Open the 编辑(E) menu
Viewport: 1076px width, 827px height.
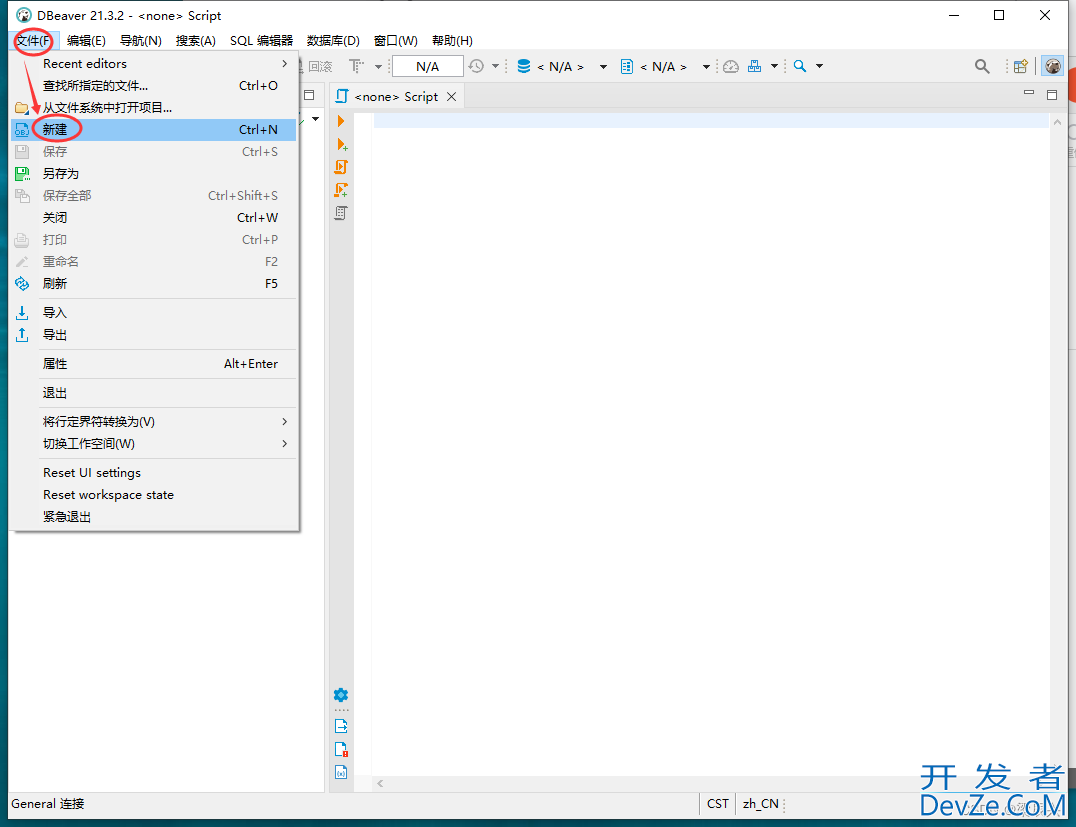86,40
